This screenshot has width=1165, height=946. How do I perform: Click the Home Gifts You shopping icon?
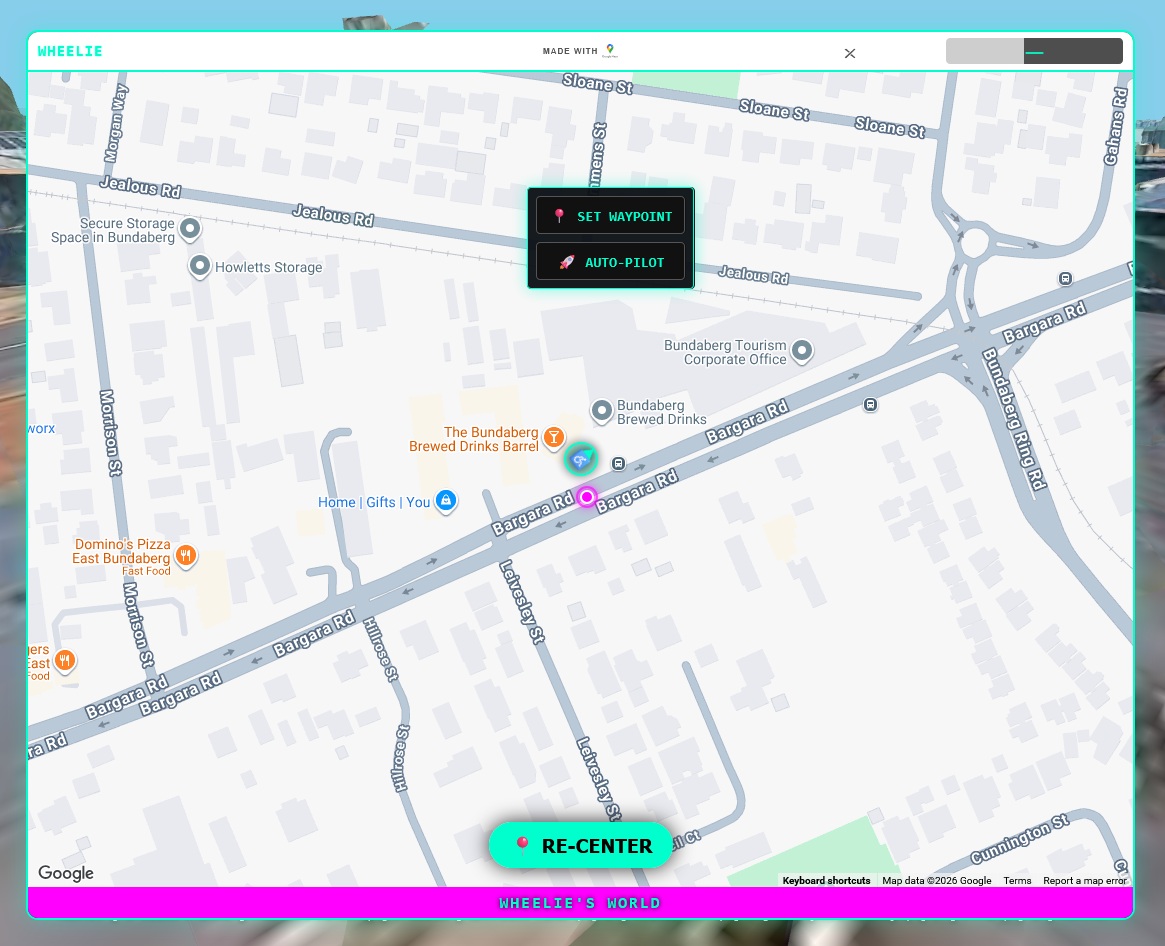point(446,501)
